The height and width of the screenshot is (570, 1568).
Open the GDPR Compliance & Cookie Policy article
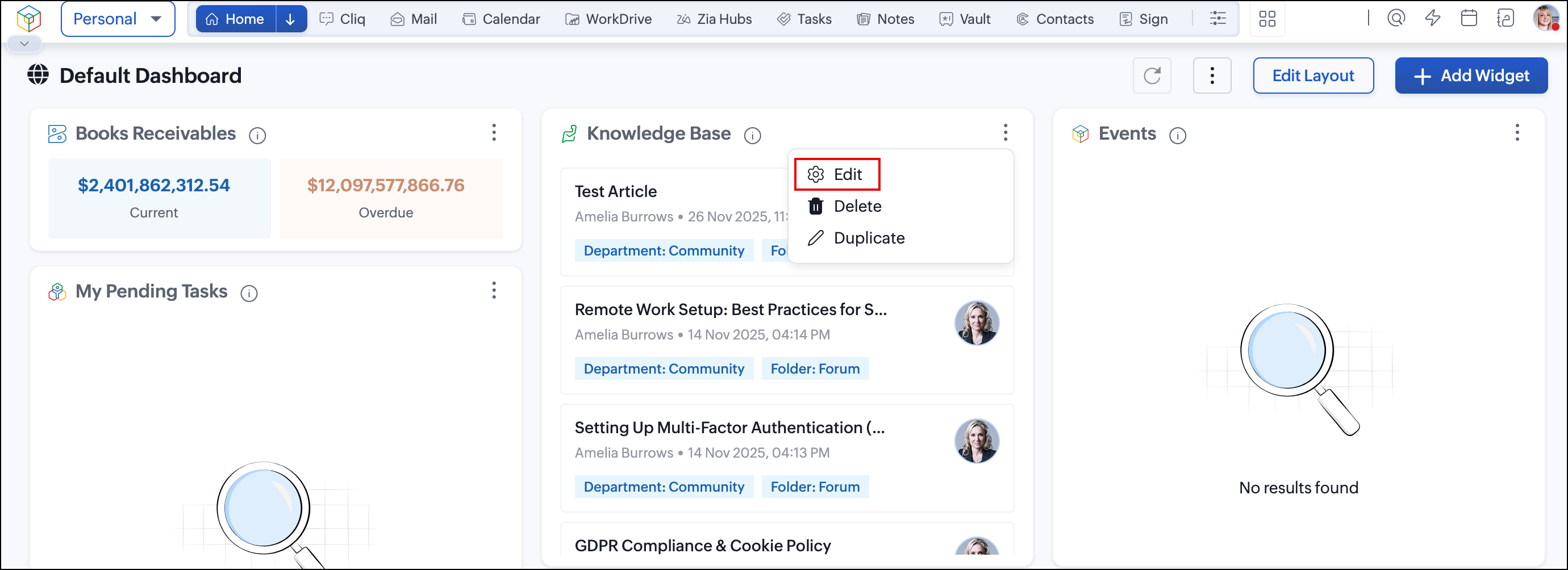[x=703, y=546]
